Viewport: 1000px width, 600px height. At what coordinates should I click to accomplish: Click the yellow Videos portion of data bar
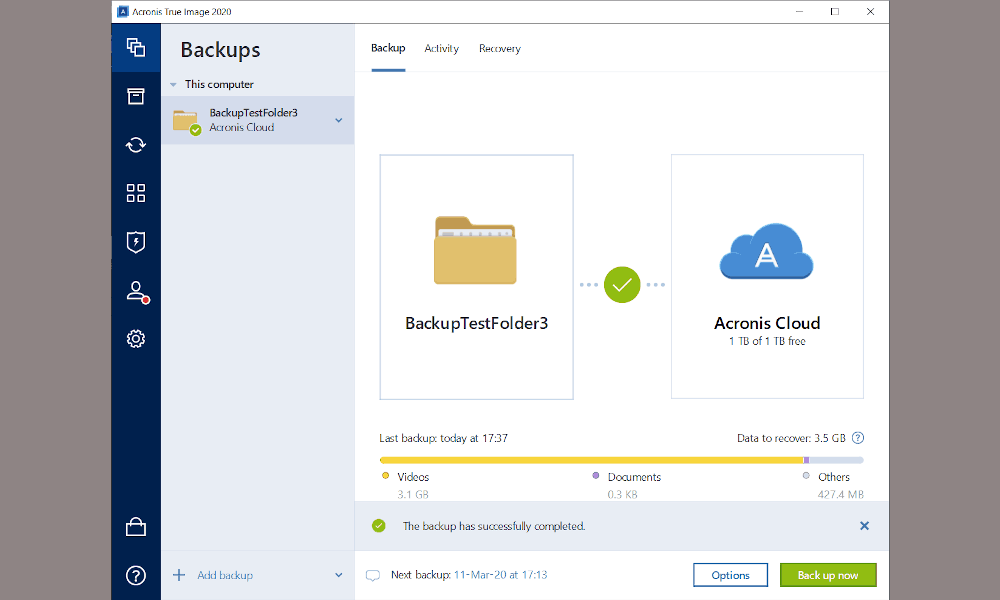click(591, 460)
